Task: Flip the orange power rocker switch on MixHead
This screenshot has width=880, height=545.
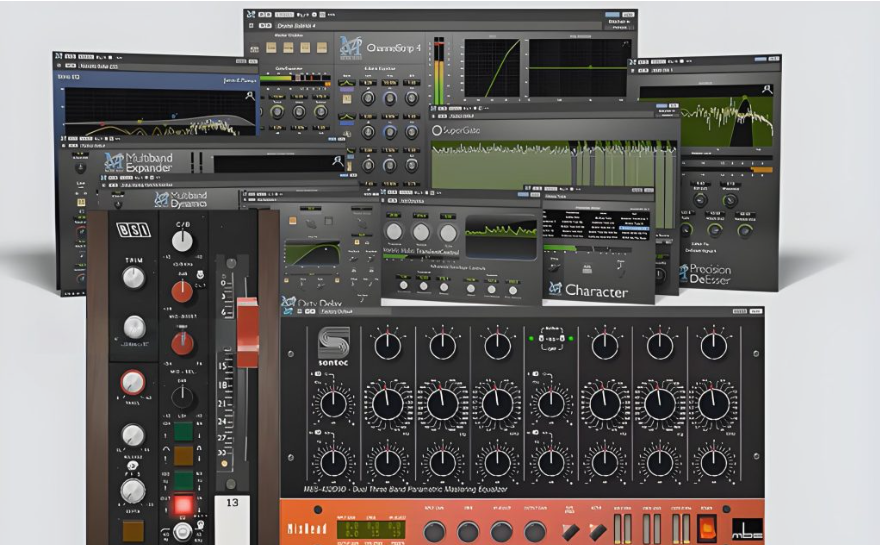Action: (x=706, y=528)
